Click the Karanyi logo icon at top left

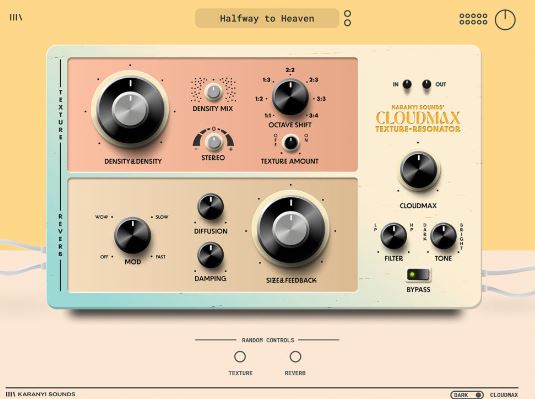point(16,17)
